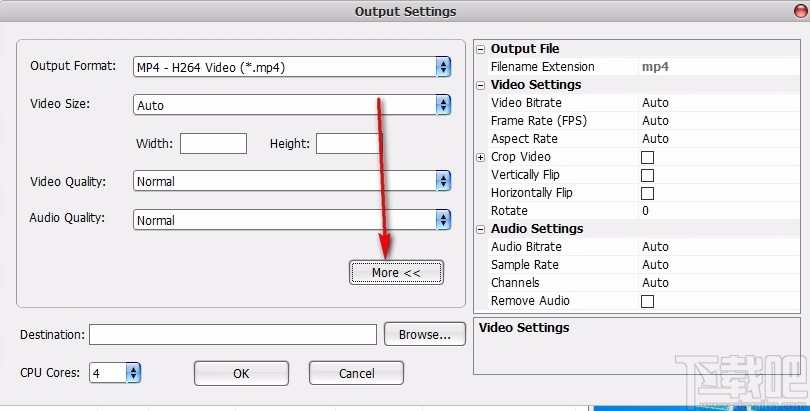The image size is (810, 411).
Task: Collapse the Output File section
Action: pyautogui.click(x=480, y=49)
